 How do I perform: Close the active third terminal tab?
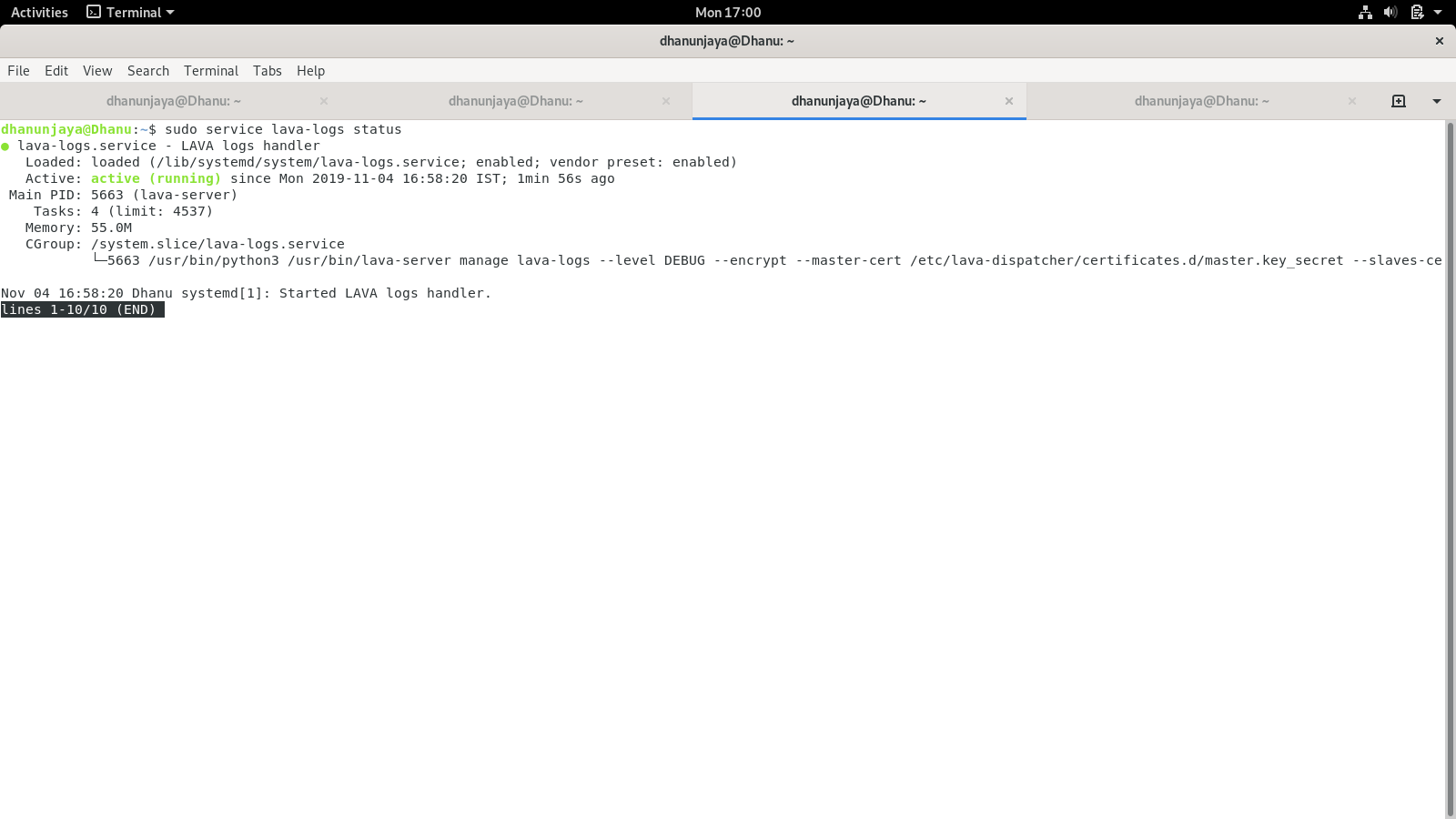point(1009,101)
